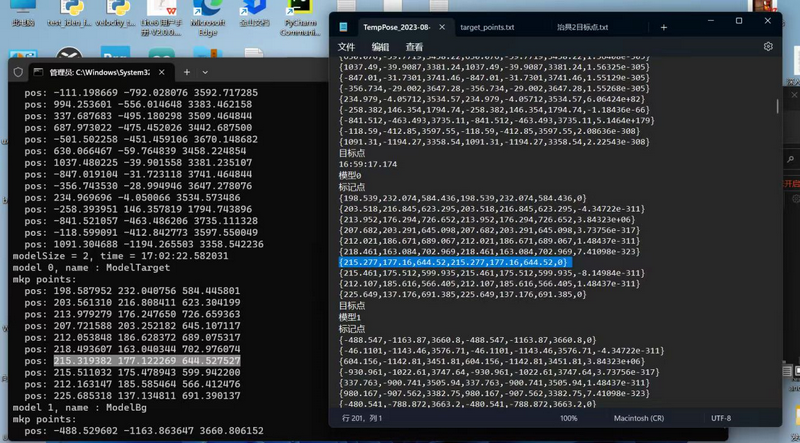Image resolution: width=800 pixels, height=443 pixels.
Task: Open the 文件 menu in Notepad
Action: click(346, 47)
